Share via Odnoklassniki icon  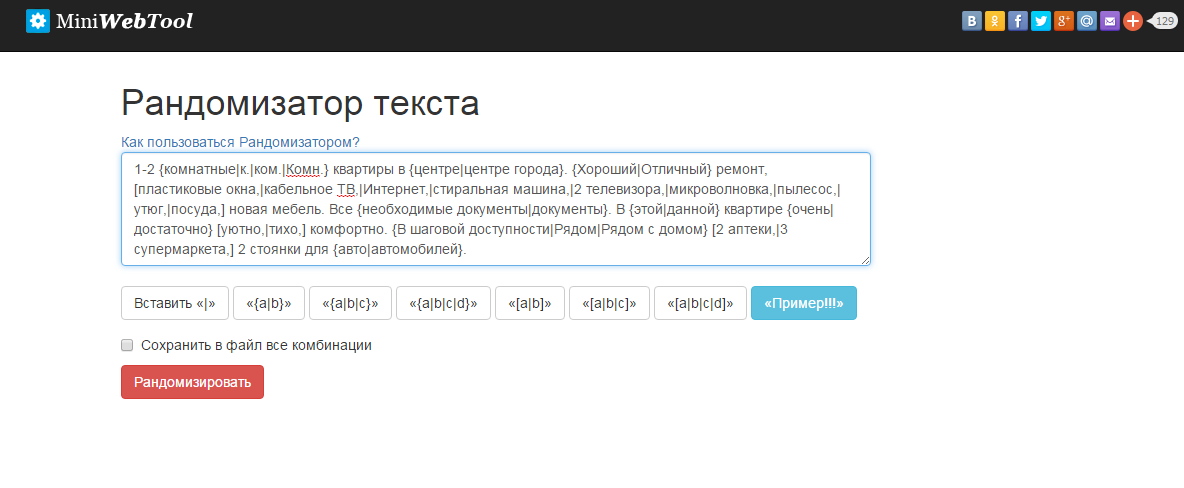(994, 21)
